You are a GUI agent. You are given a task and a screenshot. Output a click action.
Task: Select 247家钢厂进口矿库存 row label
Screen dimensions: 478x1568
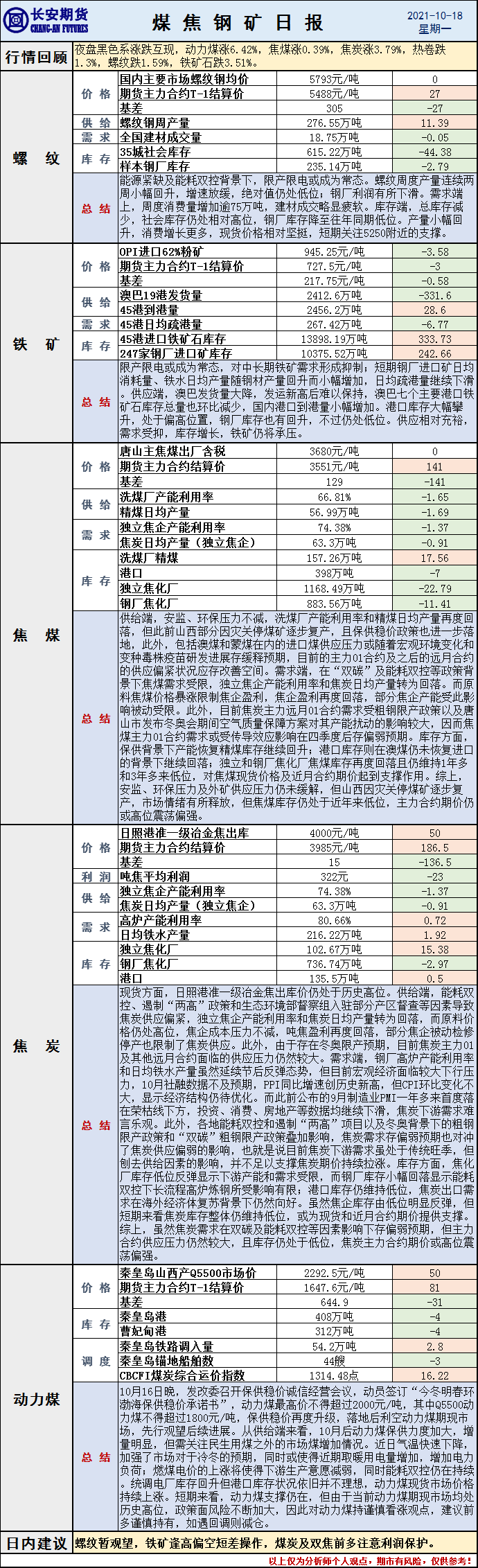click(175, 353)
